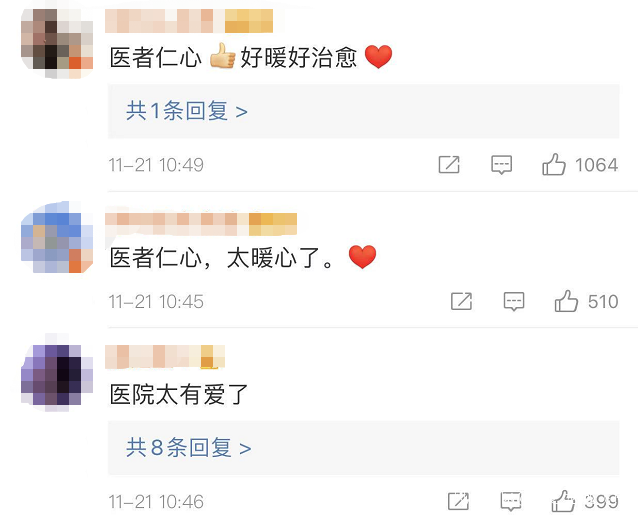Expand 共8条回复 replies
The image size is (638, 519).
tap(189, 447)
